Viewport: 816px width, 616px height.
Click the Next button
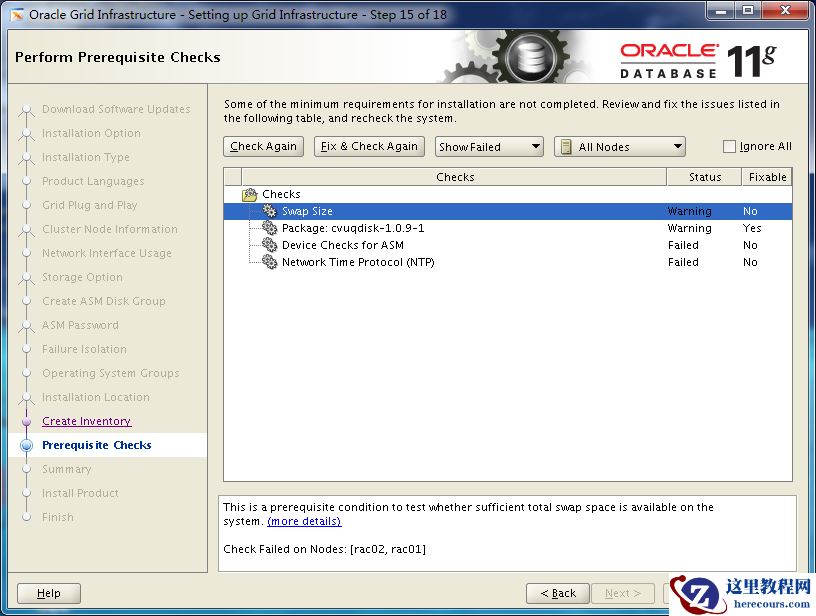[623, 593]
